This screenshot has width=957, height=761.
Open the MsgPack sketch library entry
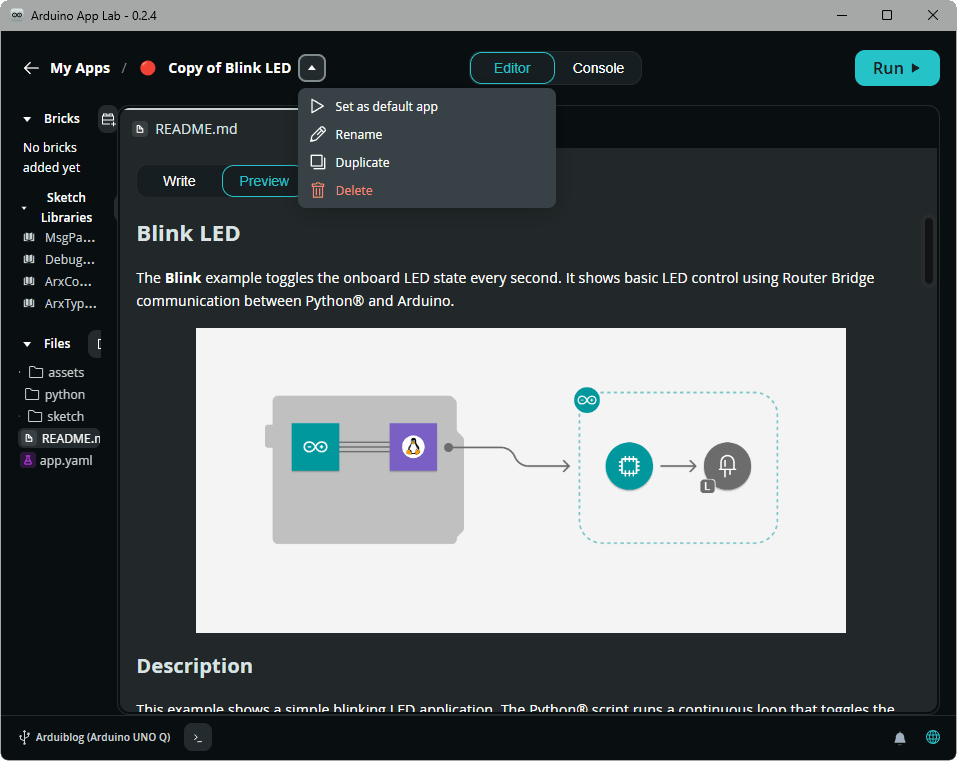click(x=69, y=238)
